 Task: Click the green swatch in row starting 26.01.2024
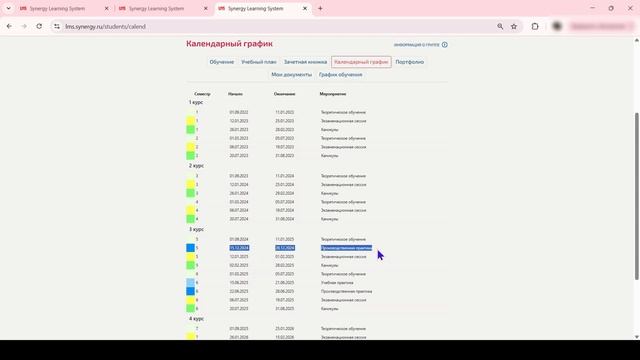click(x=191, y=193)
